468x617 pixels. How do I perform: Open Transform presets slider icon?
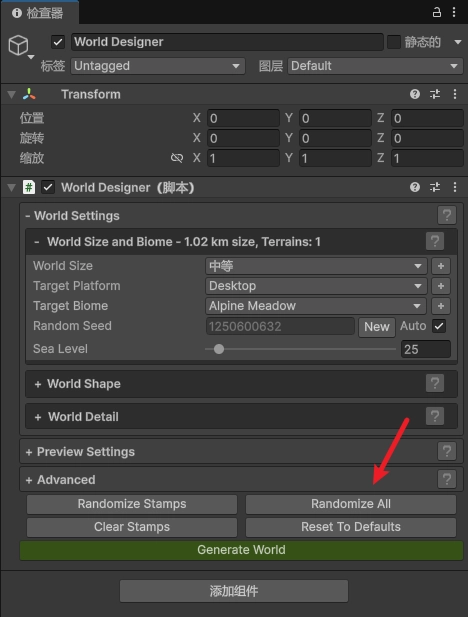point(435,94)
